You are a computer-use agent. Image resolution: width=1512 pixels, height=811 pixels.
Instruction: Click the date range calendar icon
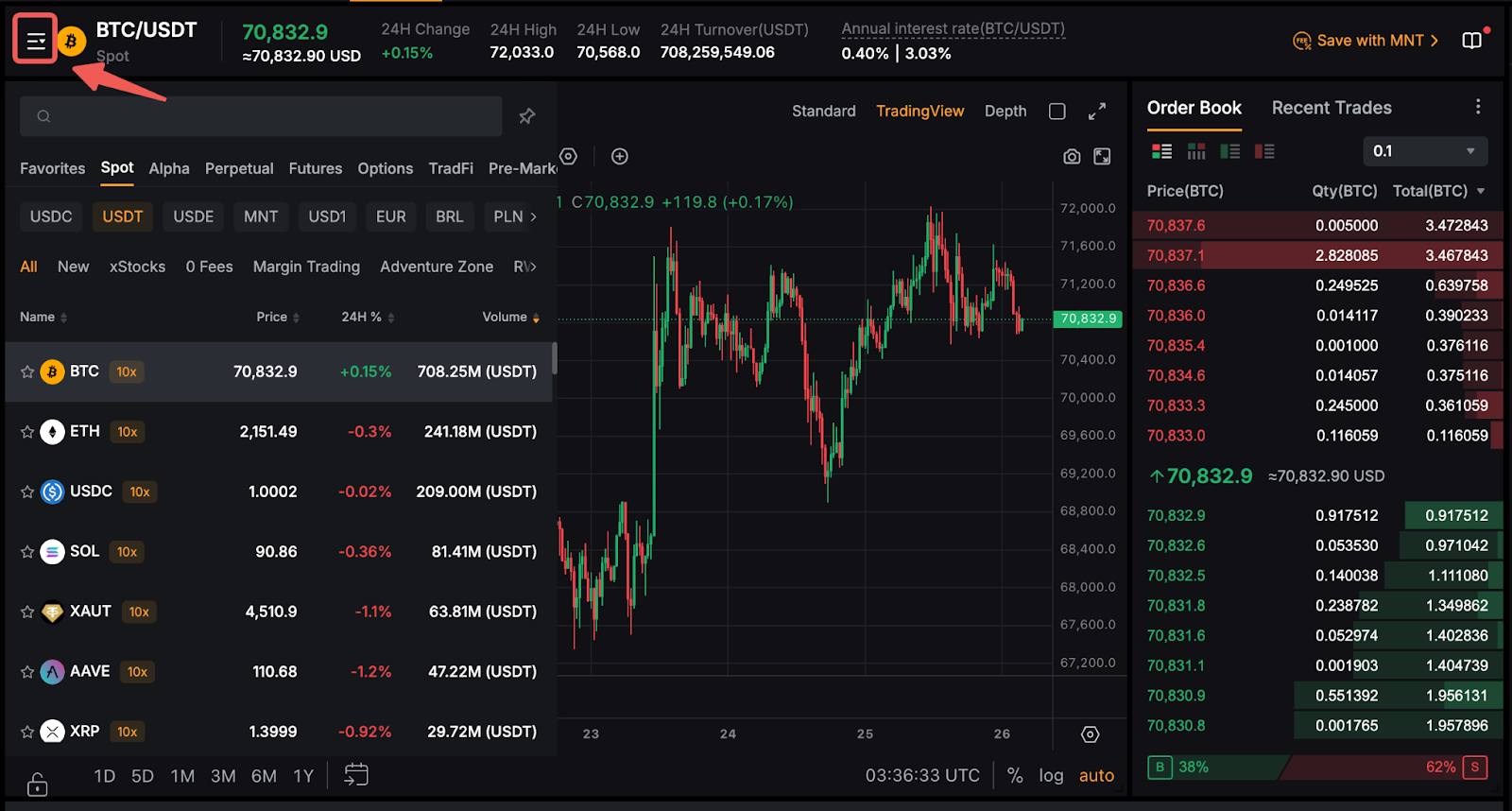click(356, 775)
